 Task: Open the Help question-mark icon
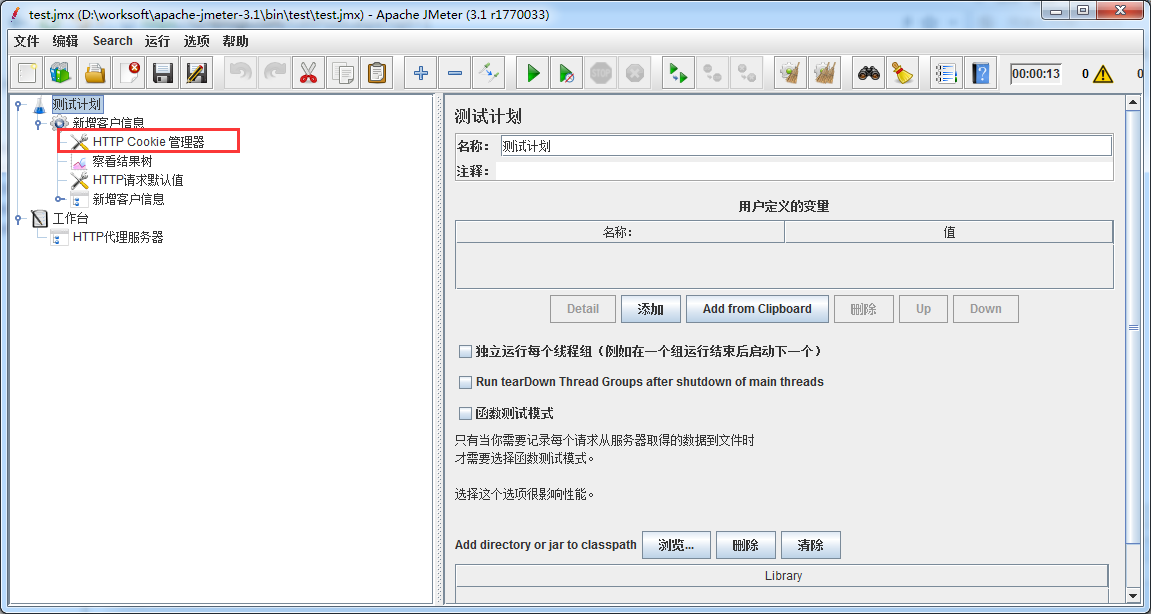coord(981,73)
